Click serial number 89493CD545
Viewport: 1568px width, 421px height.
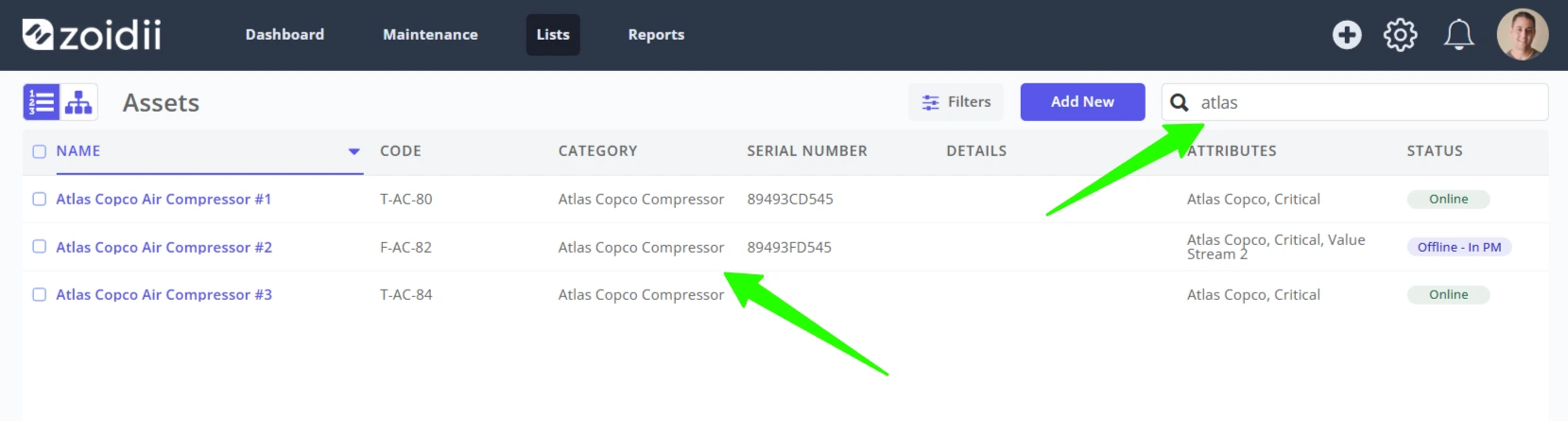(790, 199)
